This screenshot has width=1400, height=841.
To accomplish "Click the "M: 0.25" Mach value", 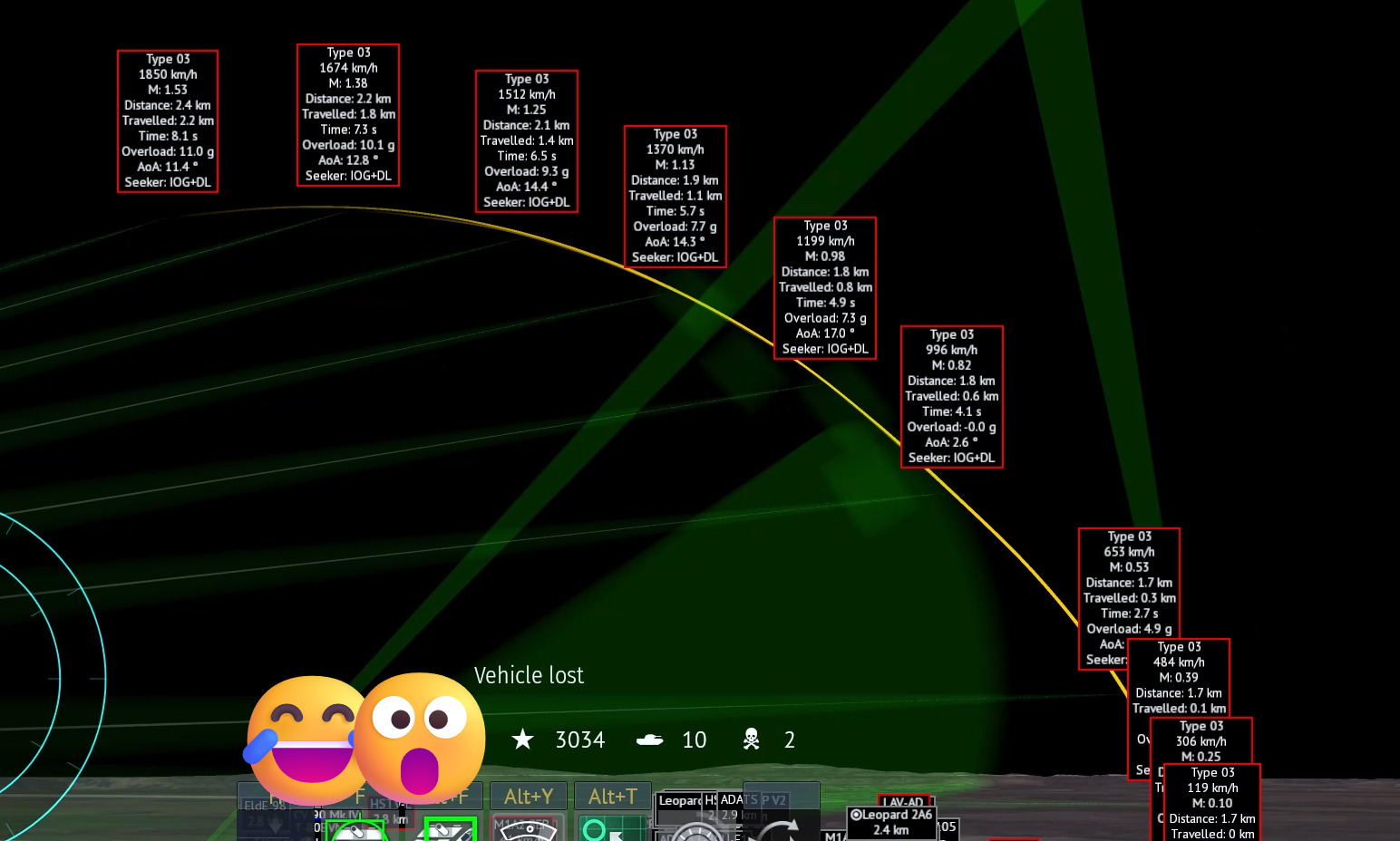I will [x=1201, y=757].
